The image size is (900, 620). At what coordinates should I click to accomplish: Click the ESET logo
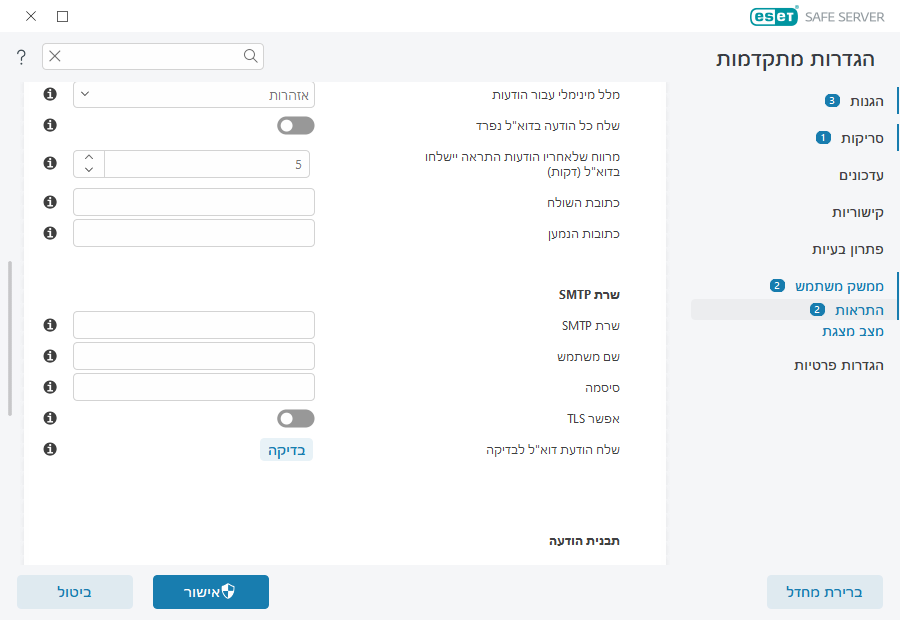click(772, 16)
